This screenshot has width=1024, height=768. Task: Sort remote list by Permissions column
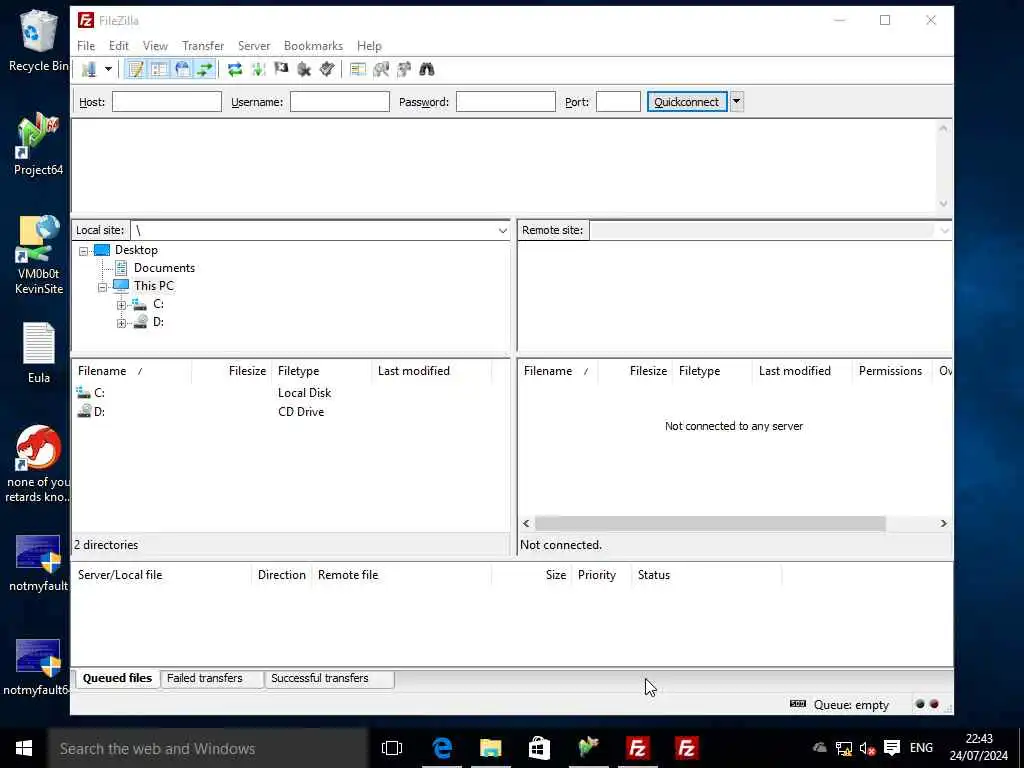pyautogui.click(x=891, y=371)
